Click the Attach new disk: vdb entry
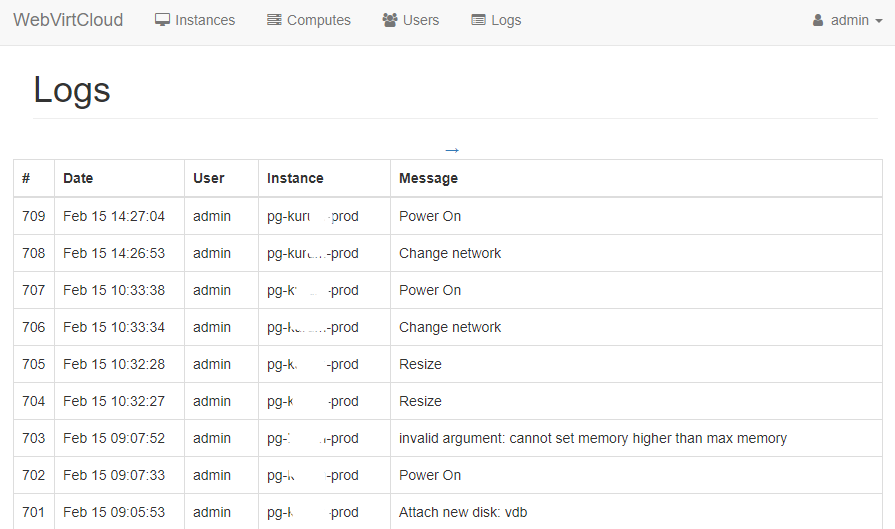Screen dimensions: 895x529 462,512
